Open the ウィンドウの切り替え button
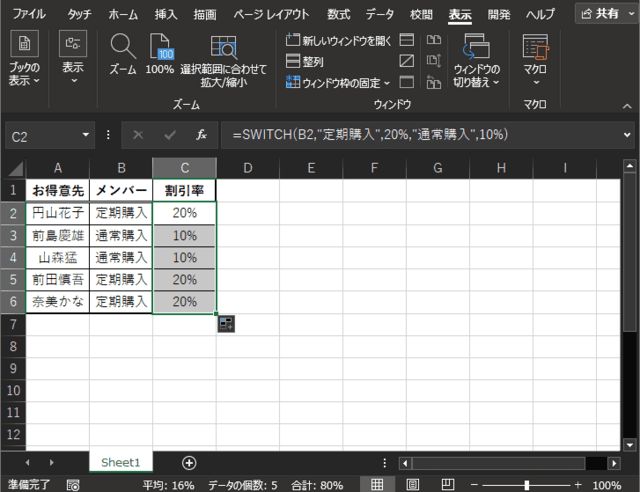640x492 pixels. (476, 60)
